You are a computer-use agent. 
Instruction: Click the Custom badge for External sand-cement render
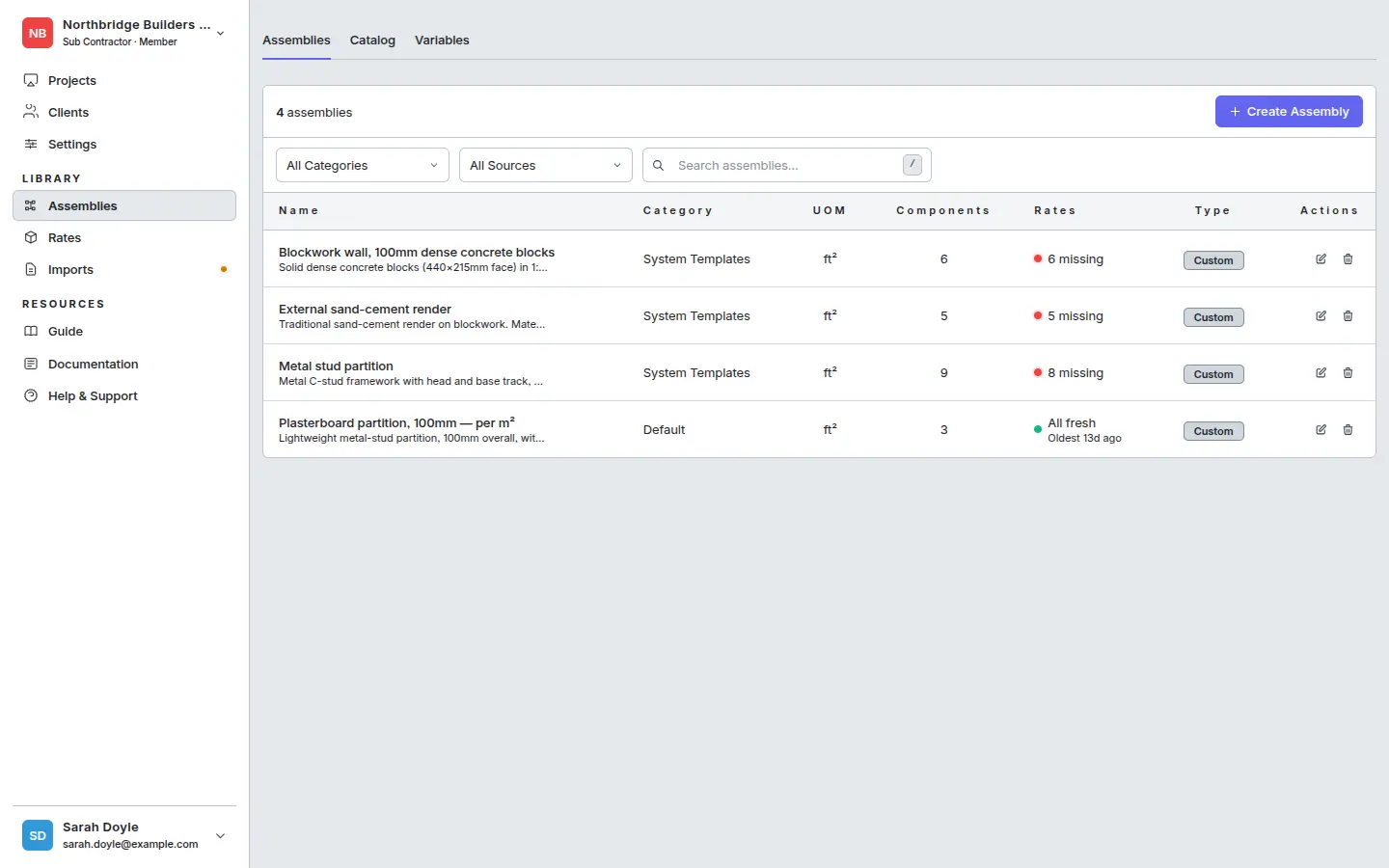pos(1213,317)
